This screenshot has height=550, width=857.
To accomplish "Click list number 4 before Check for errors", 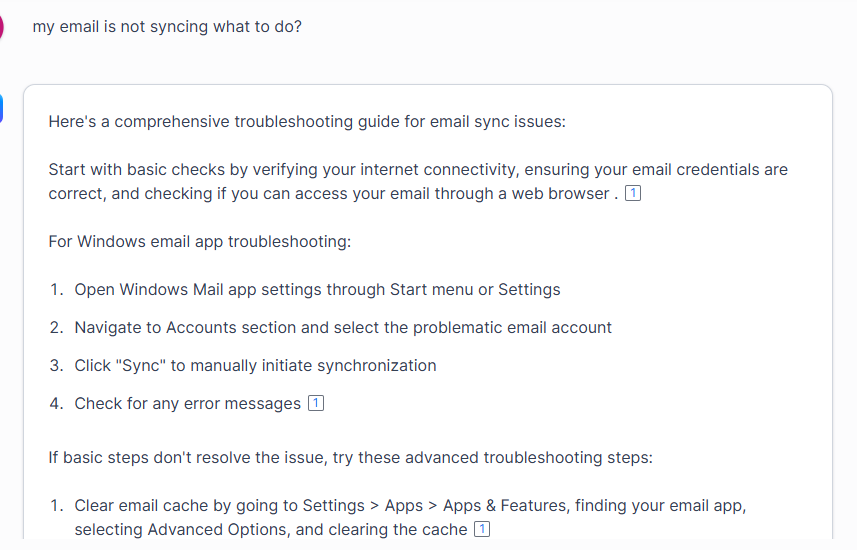I will point(56,403).
